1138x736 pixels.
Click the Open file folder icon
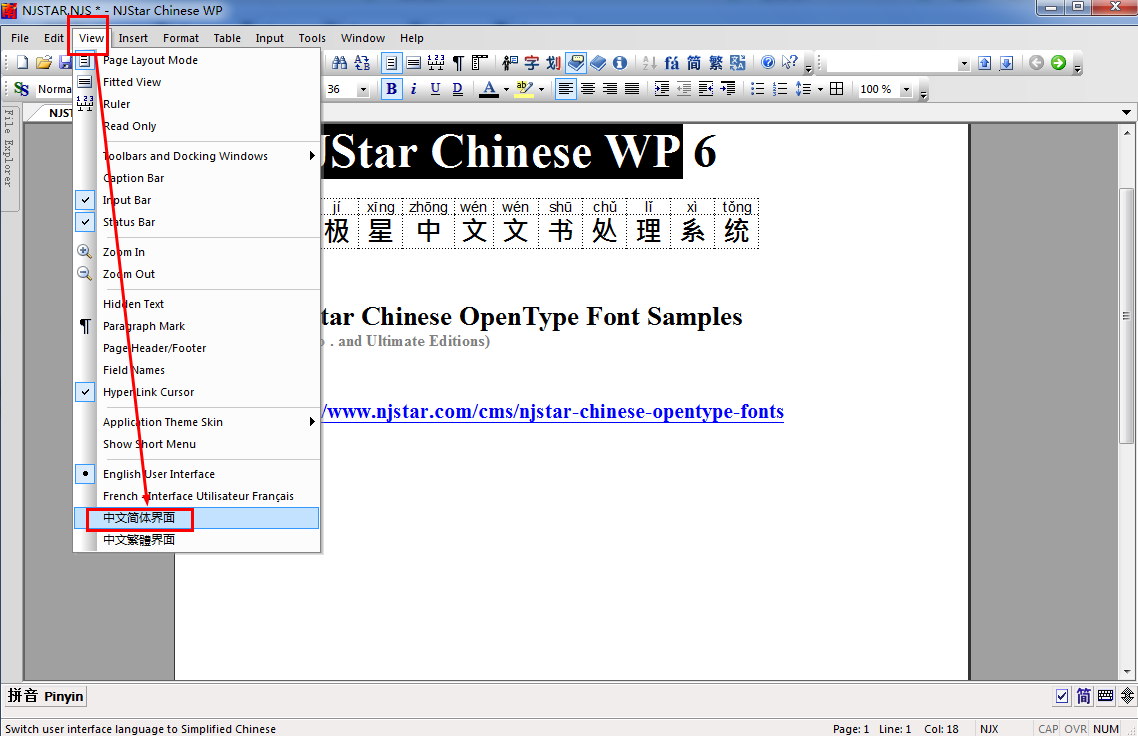44,63
